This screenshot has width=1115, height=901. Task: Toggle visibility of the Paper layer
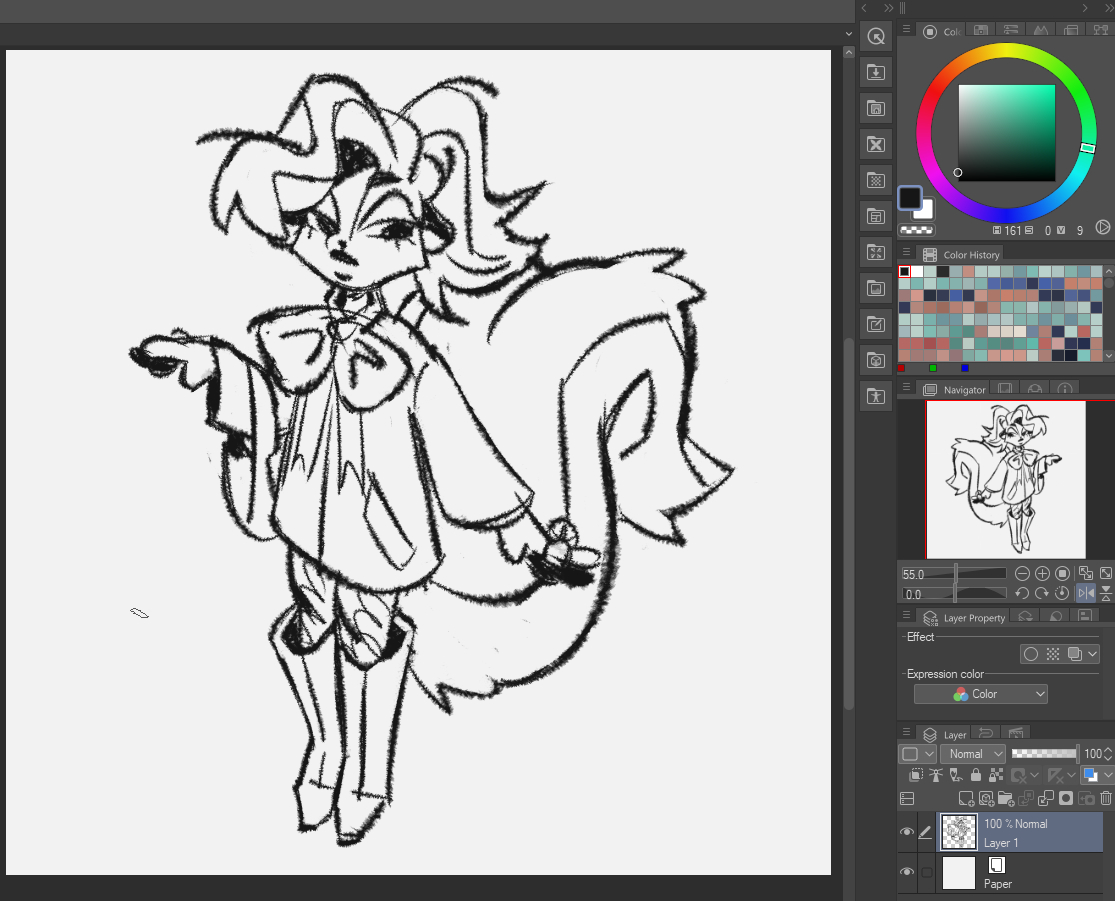[907, 873]
